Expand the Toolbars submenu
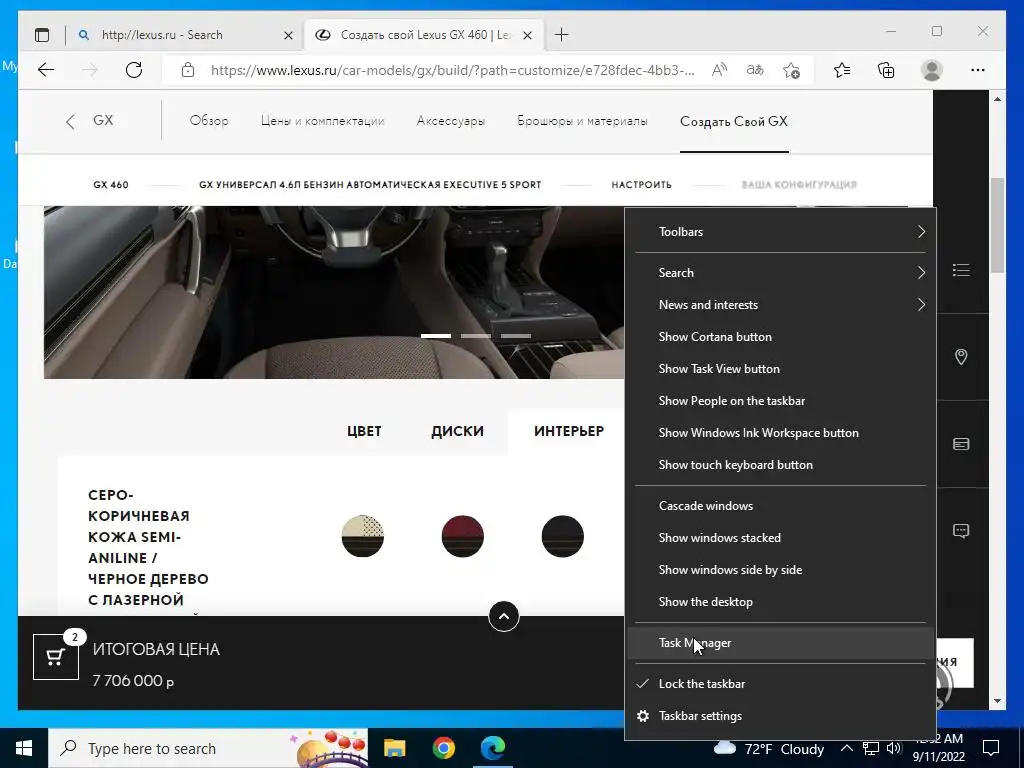 tap(780, 232)
